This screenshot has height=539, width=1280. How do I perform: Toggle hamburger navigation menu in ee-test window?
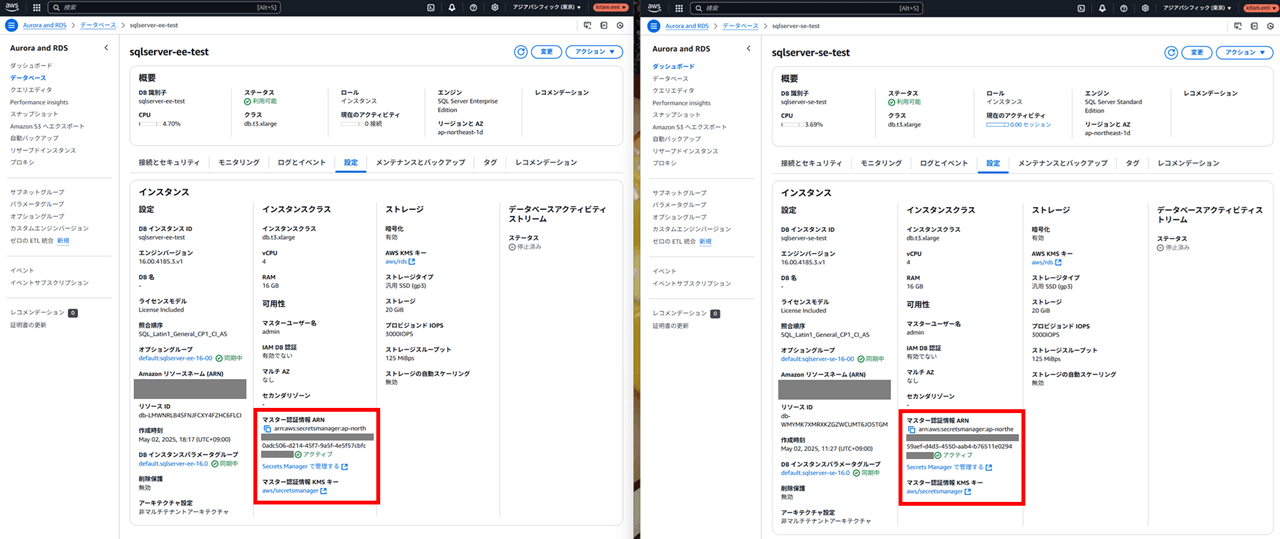[x=11, y=24]
